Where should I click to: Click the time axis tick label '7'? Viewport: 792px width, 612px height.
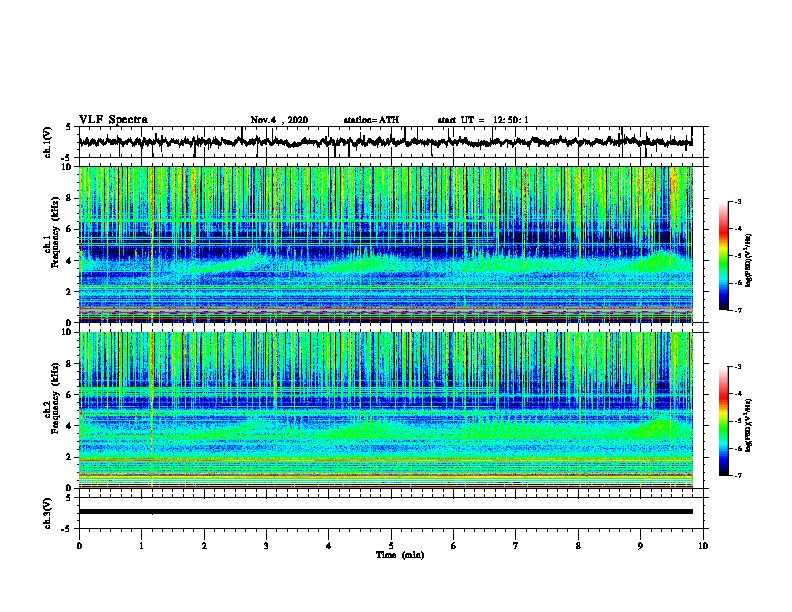(x=516, y=546)
